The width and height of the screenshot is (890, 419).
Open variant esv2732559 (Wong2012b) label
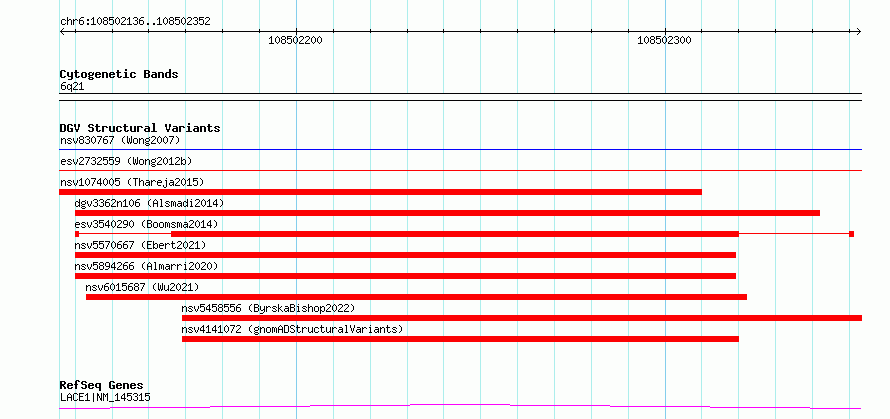click(126, 161)
